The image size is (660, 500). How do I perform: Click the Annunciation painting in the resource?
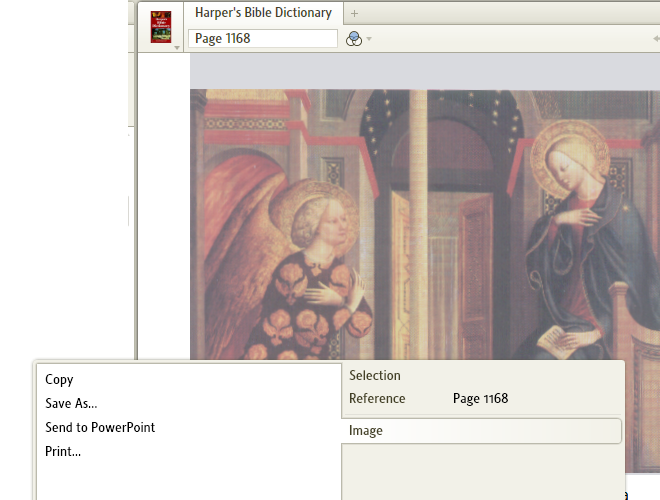click(x=425, y=225)
